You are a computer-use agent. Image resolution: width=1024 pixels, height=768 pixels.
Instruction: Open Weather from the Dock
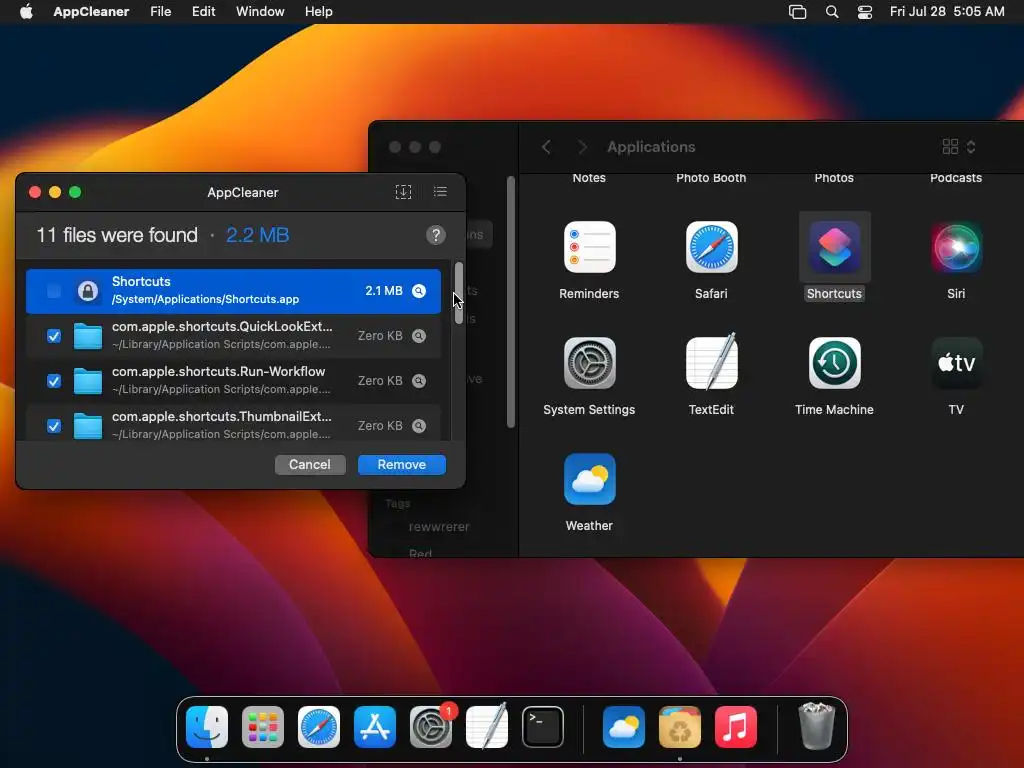(x=624, y=727)
